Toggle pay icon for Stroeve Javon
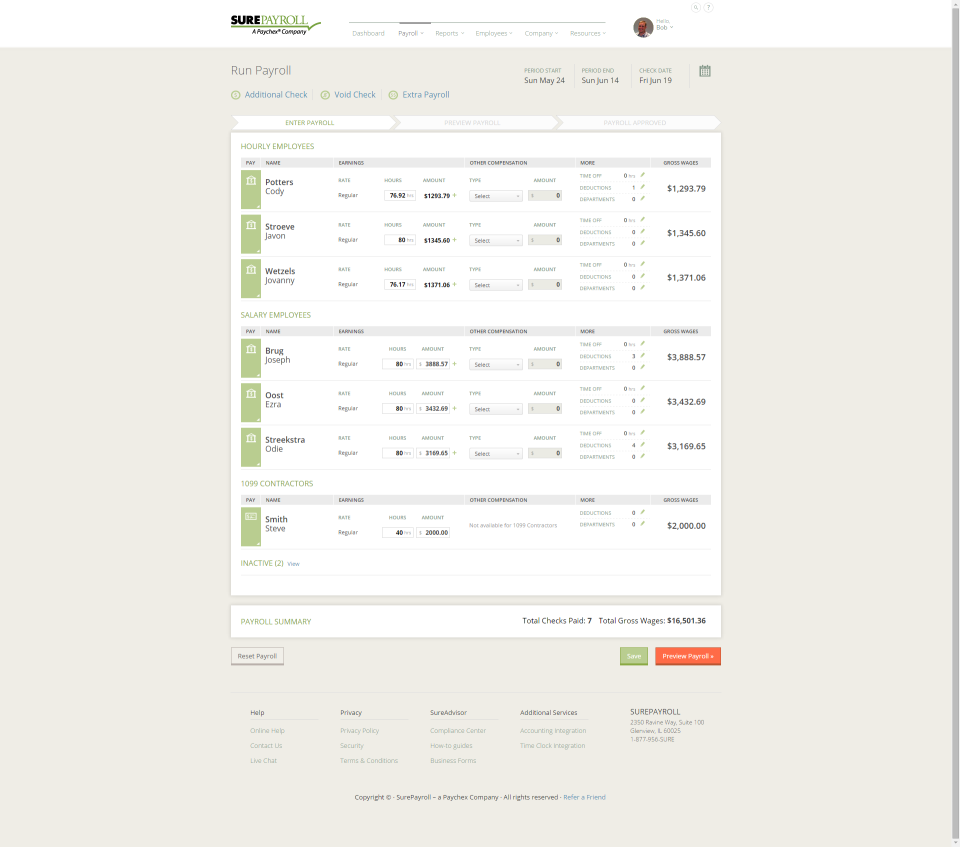960x847 pixels. click(251, 234)
